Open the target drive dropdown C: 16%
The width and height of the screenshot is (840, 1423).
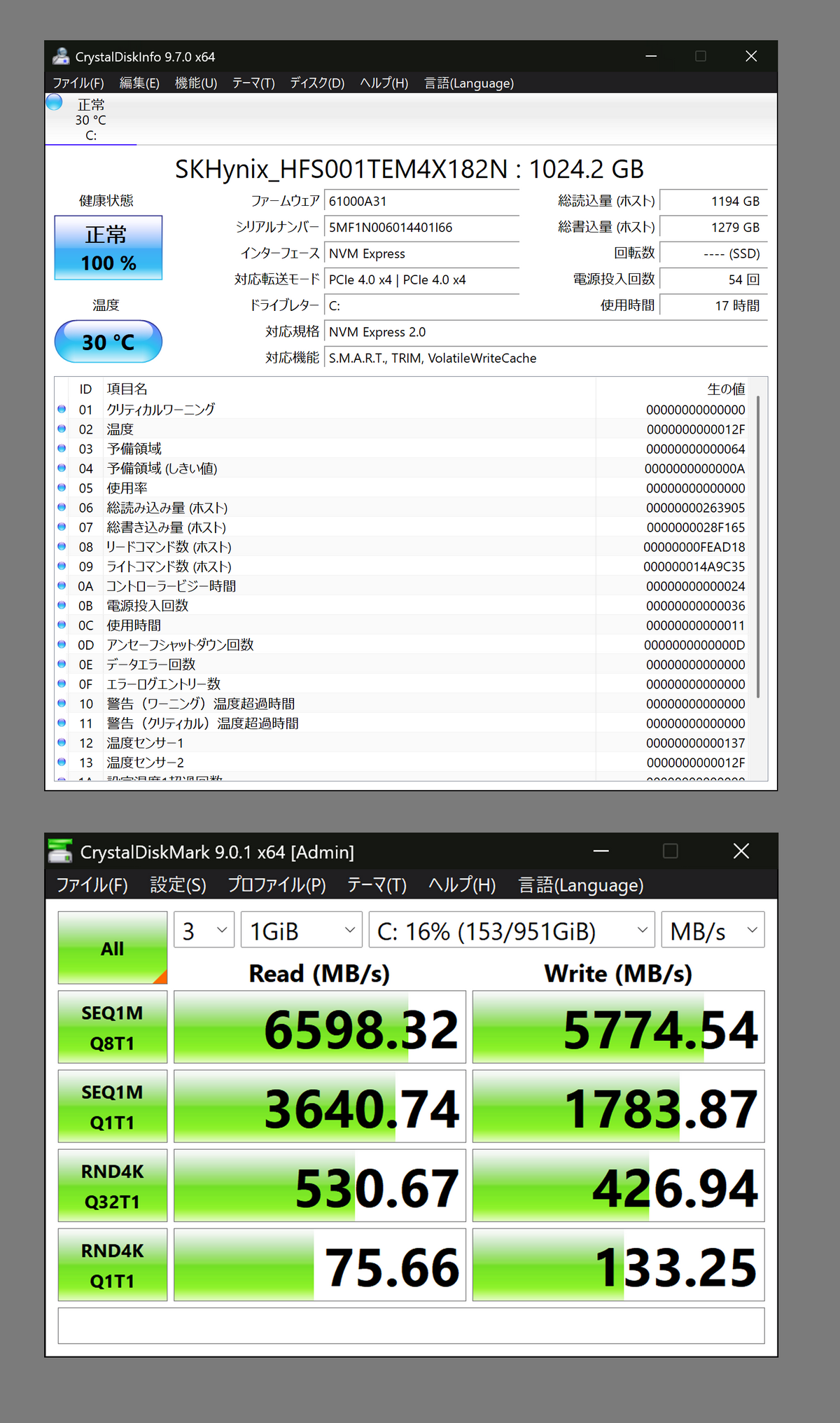[x=512, y=930]
